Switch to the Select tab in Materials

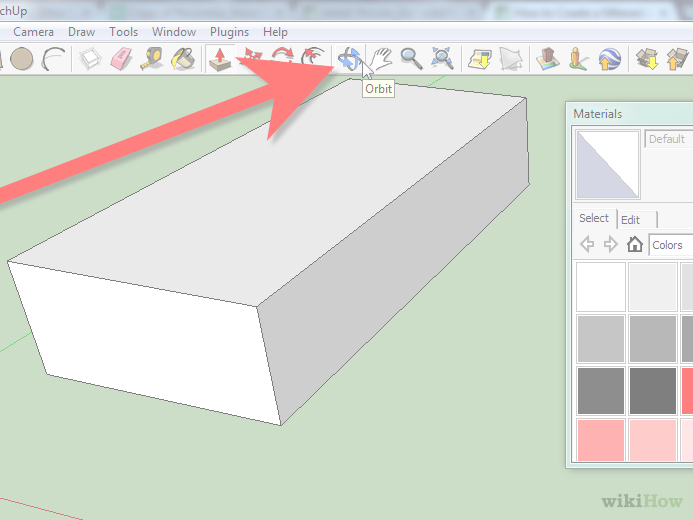click(594, 218)
